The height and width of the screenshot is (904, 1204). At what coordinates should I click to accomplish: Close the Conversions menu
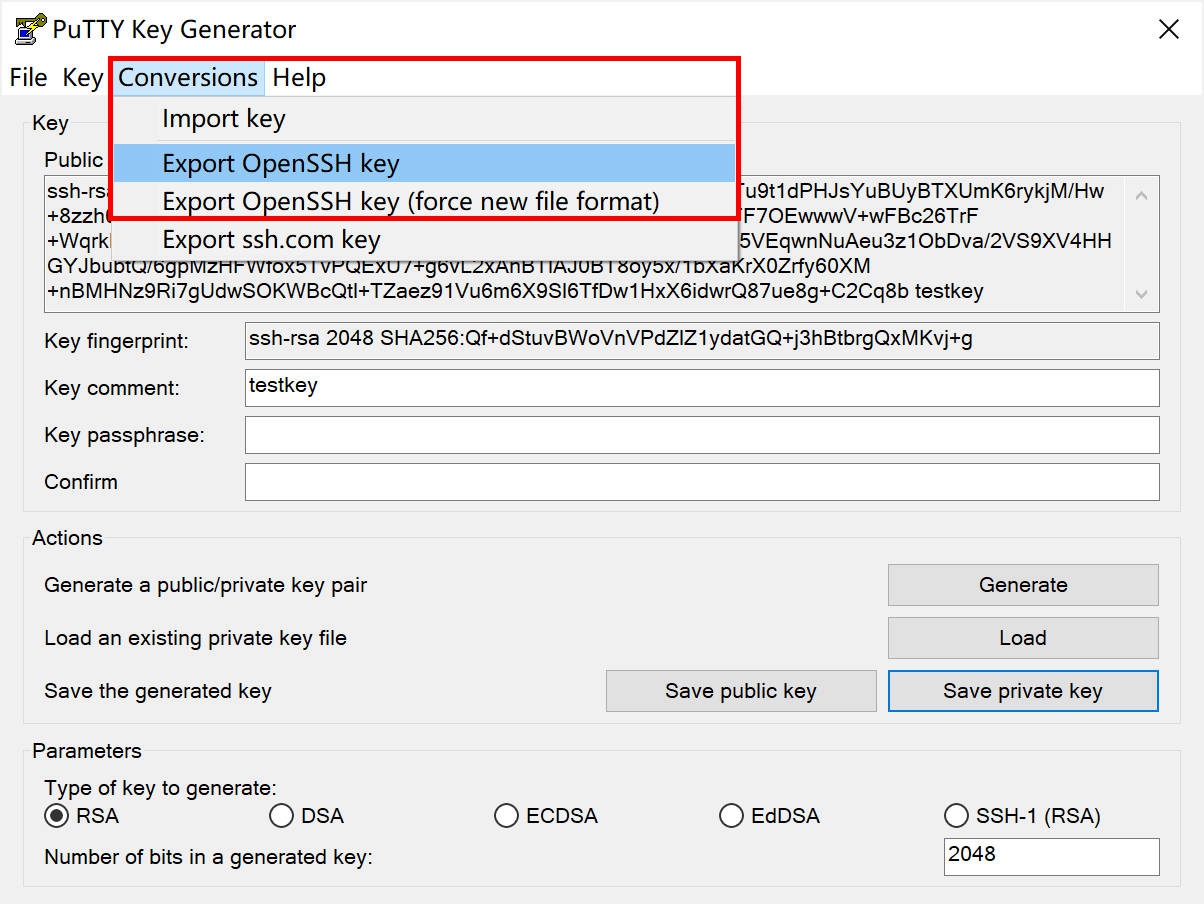(x=188, y=77)
